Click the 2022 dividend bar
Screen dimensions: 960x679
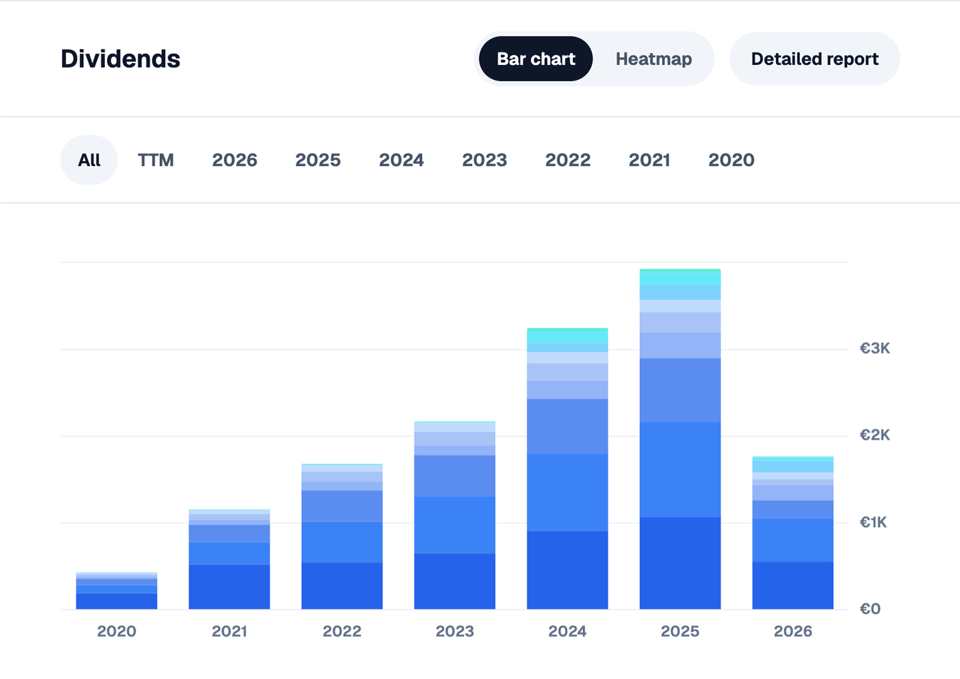point(342,536)
